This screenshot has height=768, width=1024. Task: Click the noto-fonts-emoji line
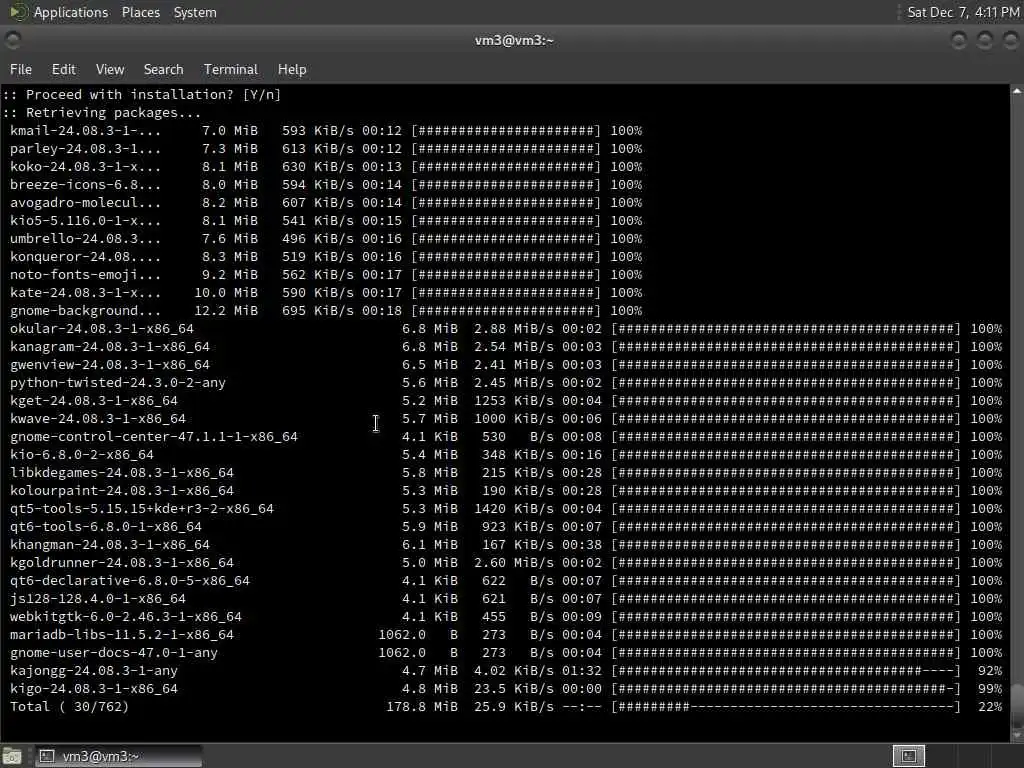click(326, 274)
